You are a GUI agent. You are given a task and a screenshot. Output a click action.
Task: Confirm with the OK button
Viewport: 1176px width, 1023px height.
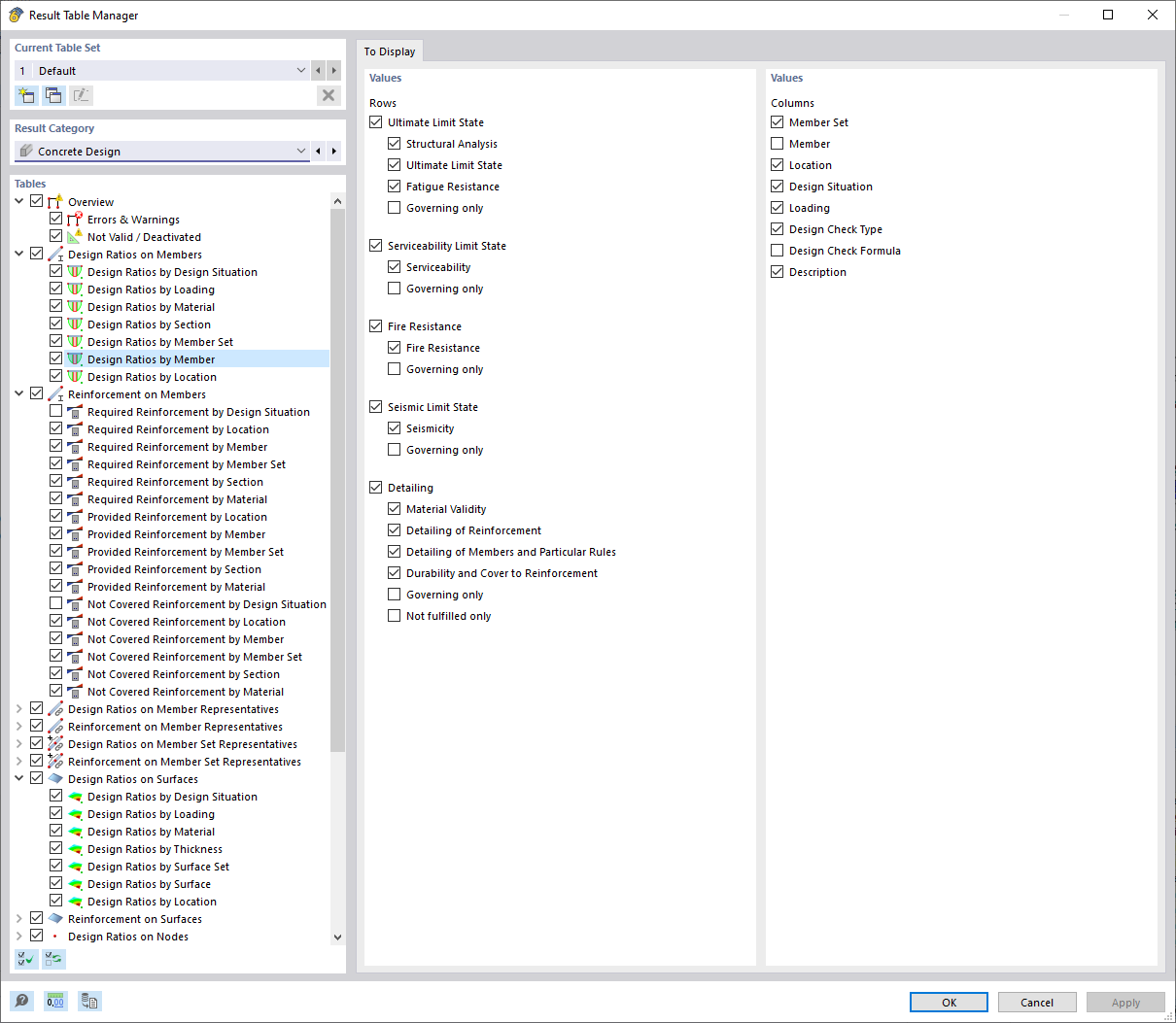949,1003
